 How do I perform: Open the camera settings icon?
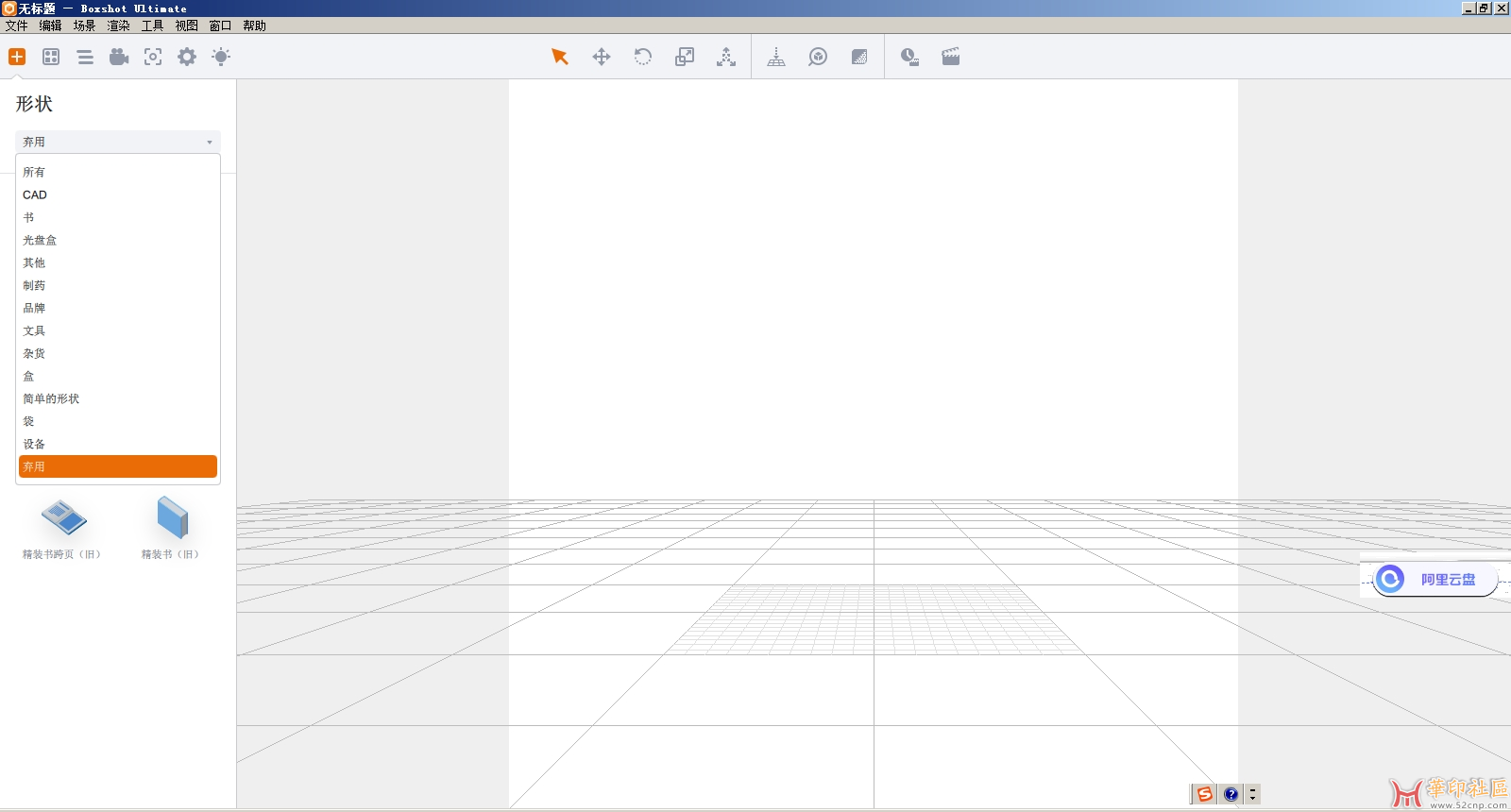click(119, 57)
